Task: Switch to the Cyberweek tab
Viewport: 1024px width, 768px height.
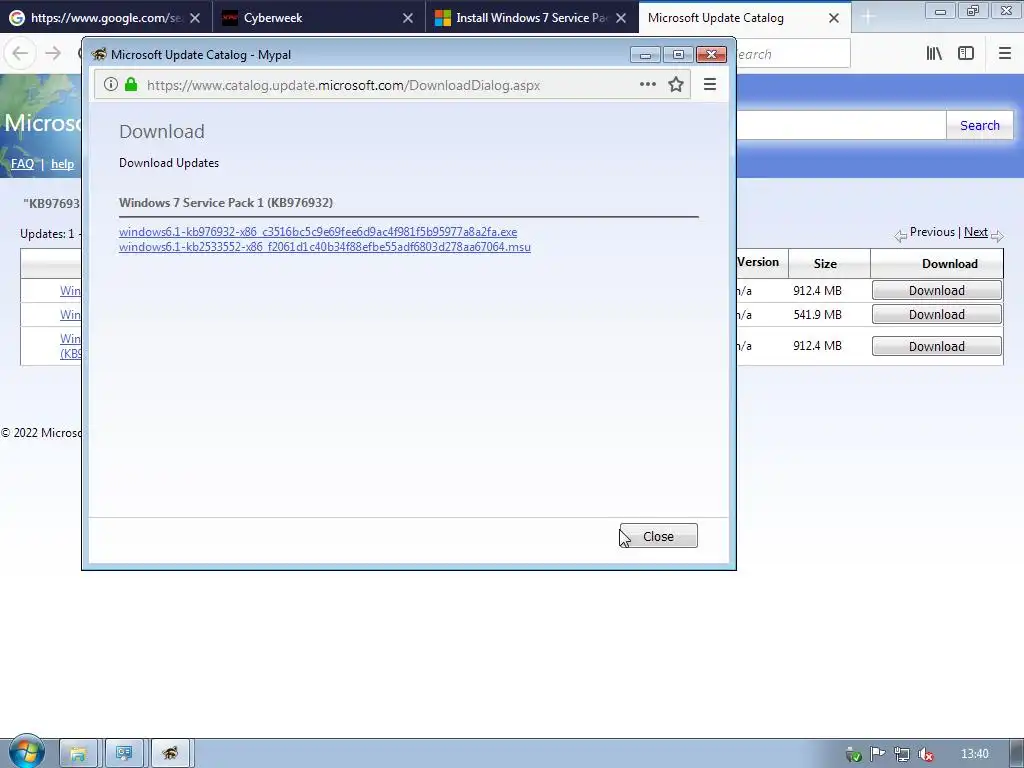Action: [x=319, y=18]
